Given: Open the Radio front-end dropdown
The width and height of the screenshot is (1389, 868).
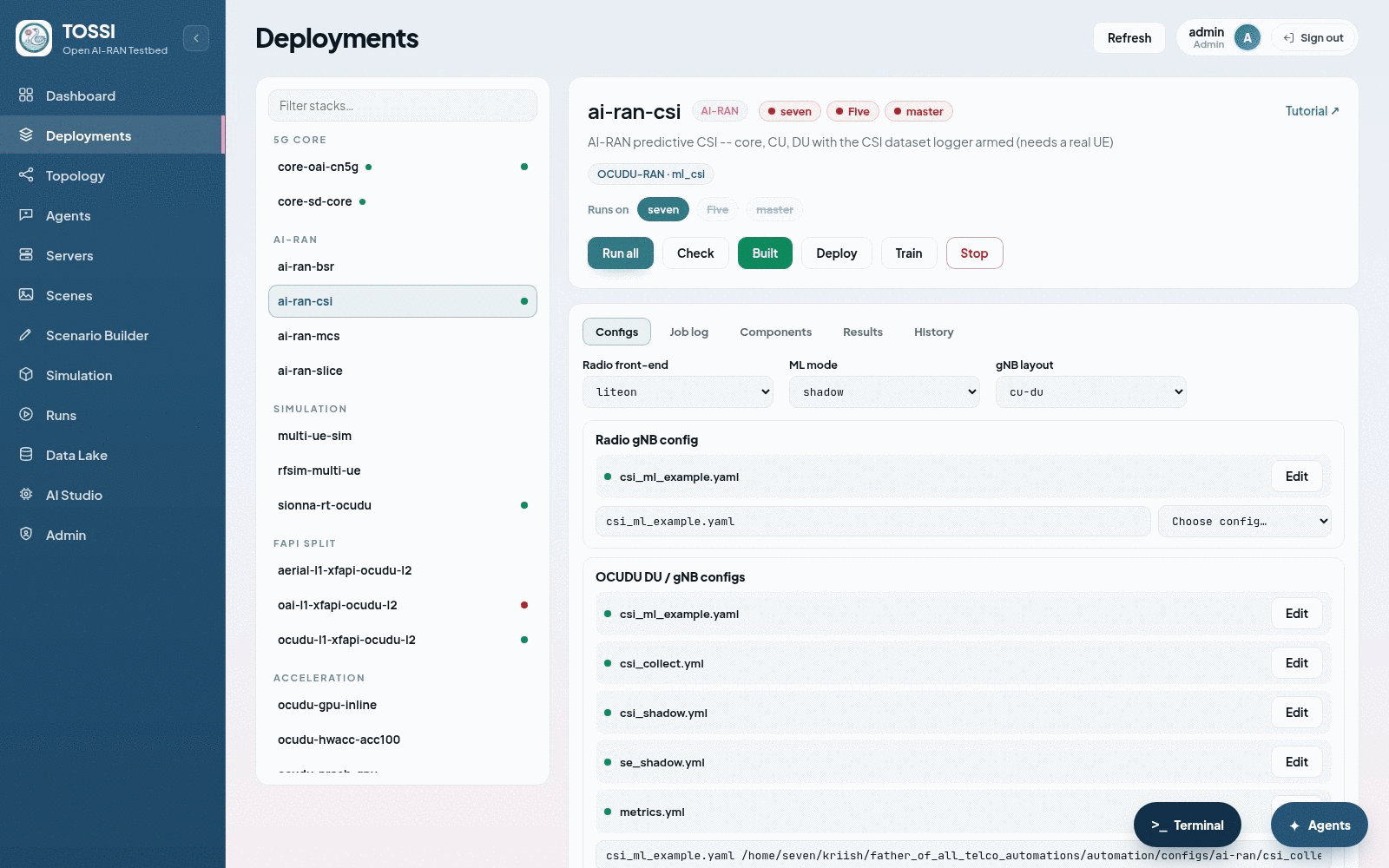Looking at the screenshot, I should (x=678, y=391).
